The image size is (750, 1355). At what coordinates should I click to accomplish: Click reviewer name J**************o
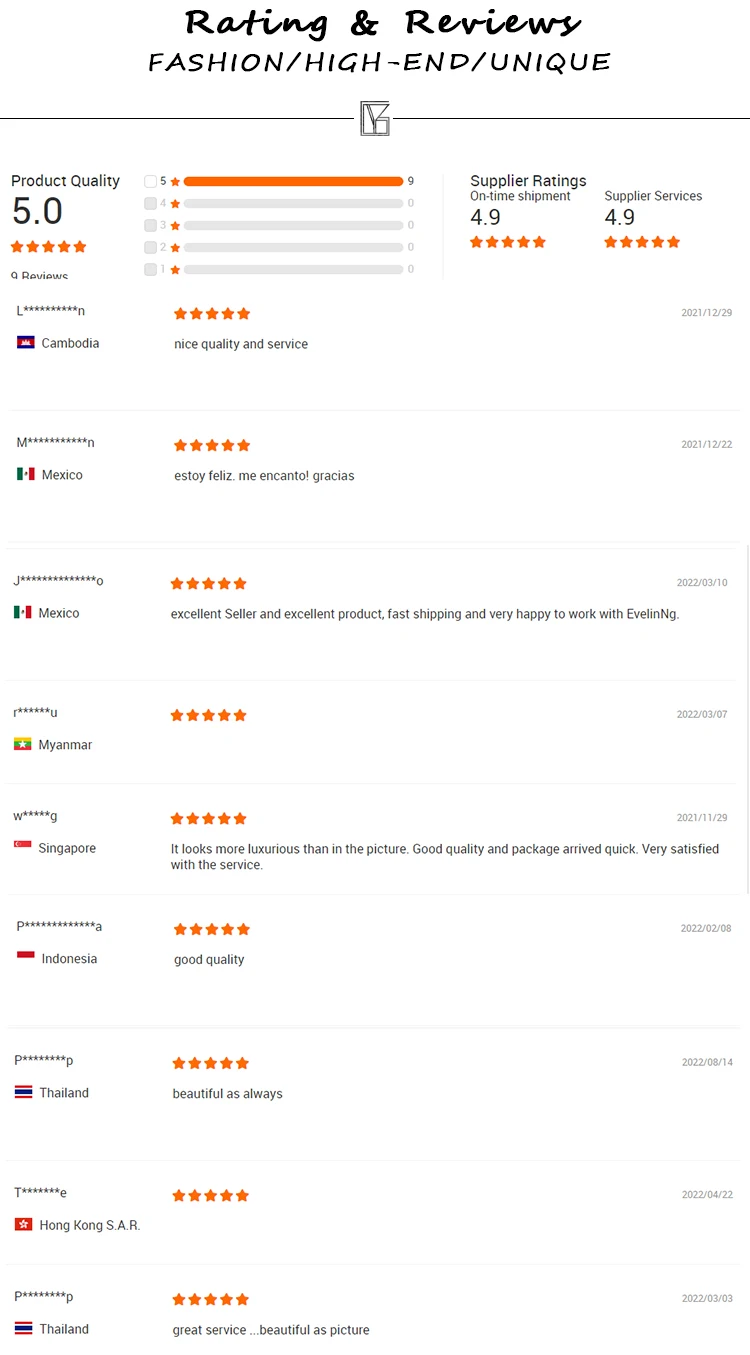pyautogui.click(x=58, y=581)
